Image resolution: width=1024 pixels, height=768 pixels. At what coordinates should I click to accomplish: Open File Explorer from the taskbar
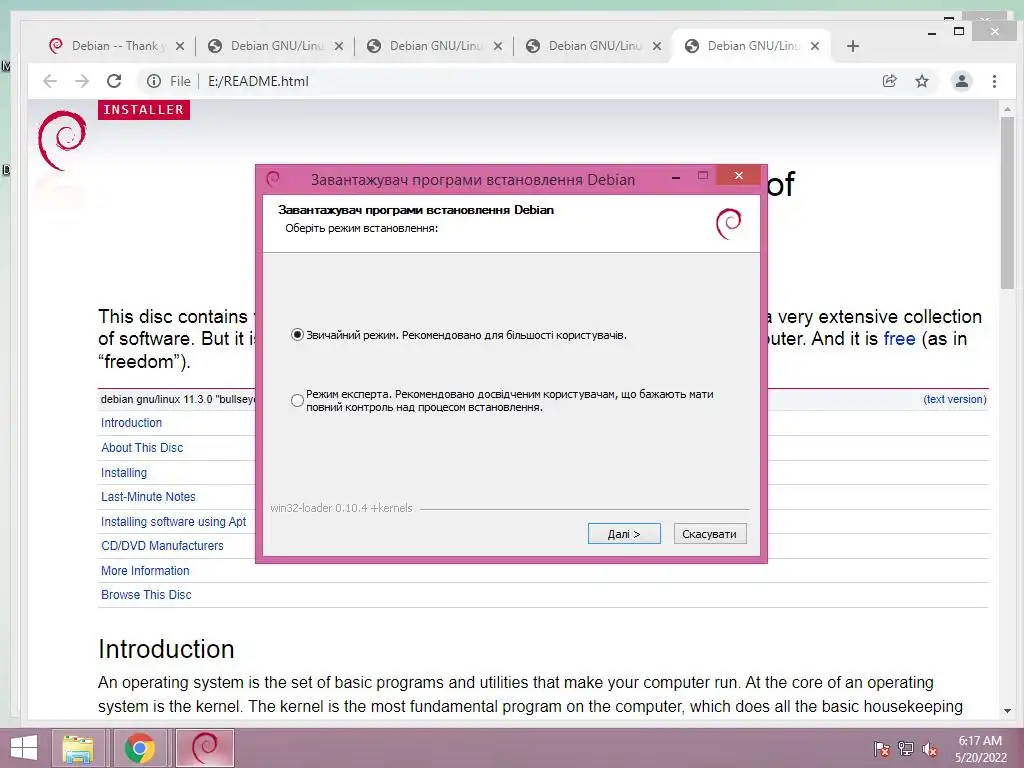tap(78, 748)
